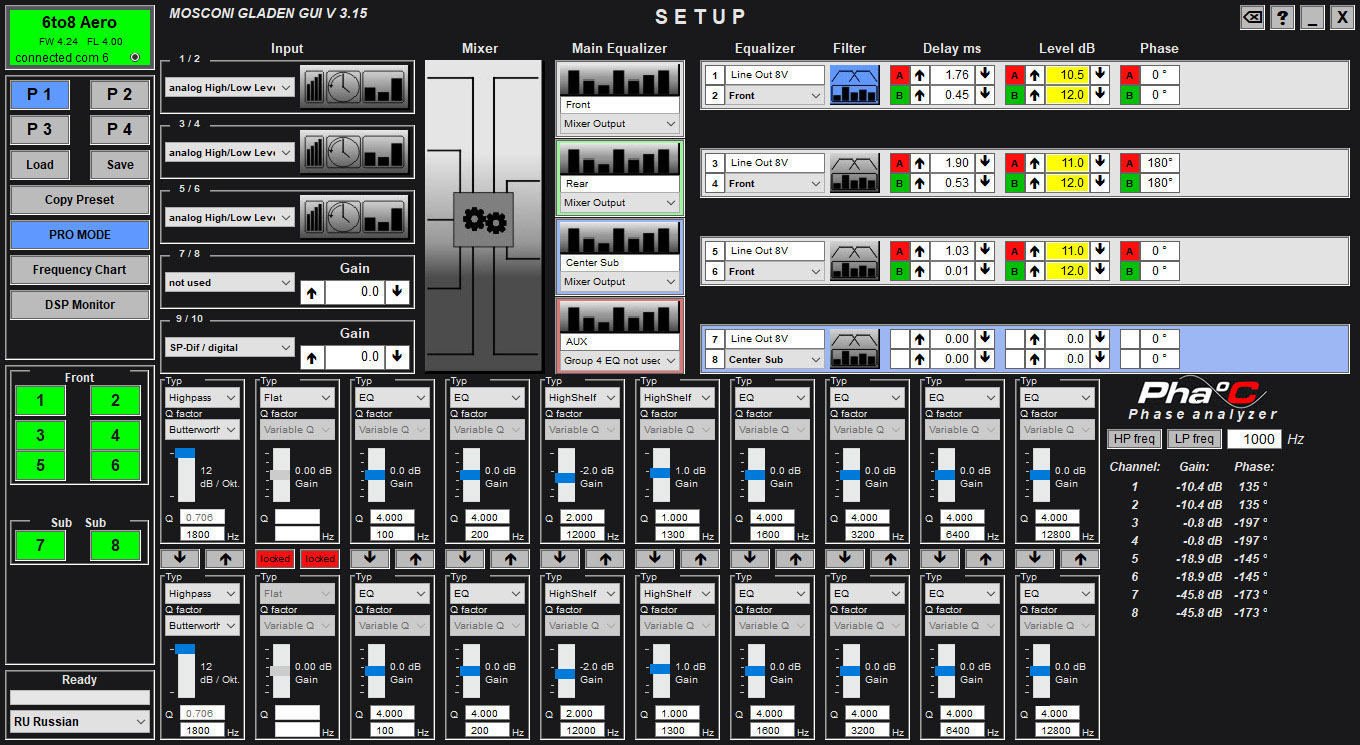1360x745 pixels.
Task: Lower level 10.5 dB with down arrow
Action: [1100, 75]
